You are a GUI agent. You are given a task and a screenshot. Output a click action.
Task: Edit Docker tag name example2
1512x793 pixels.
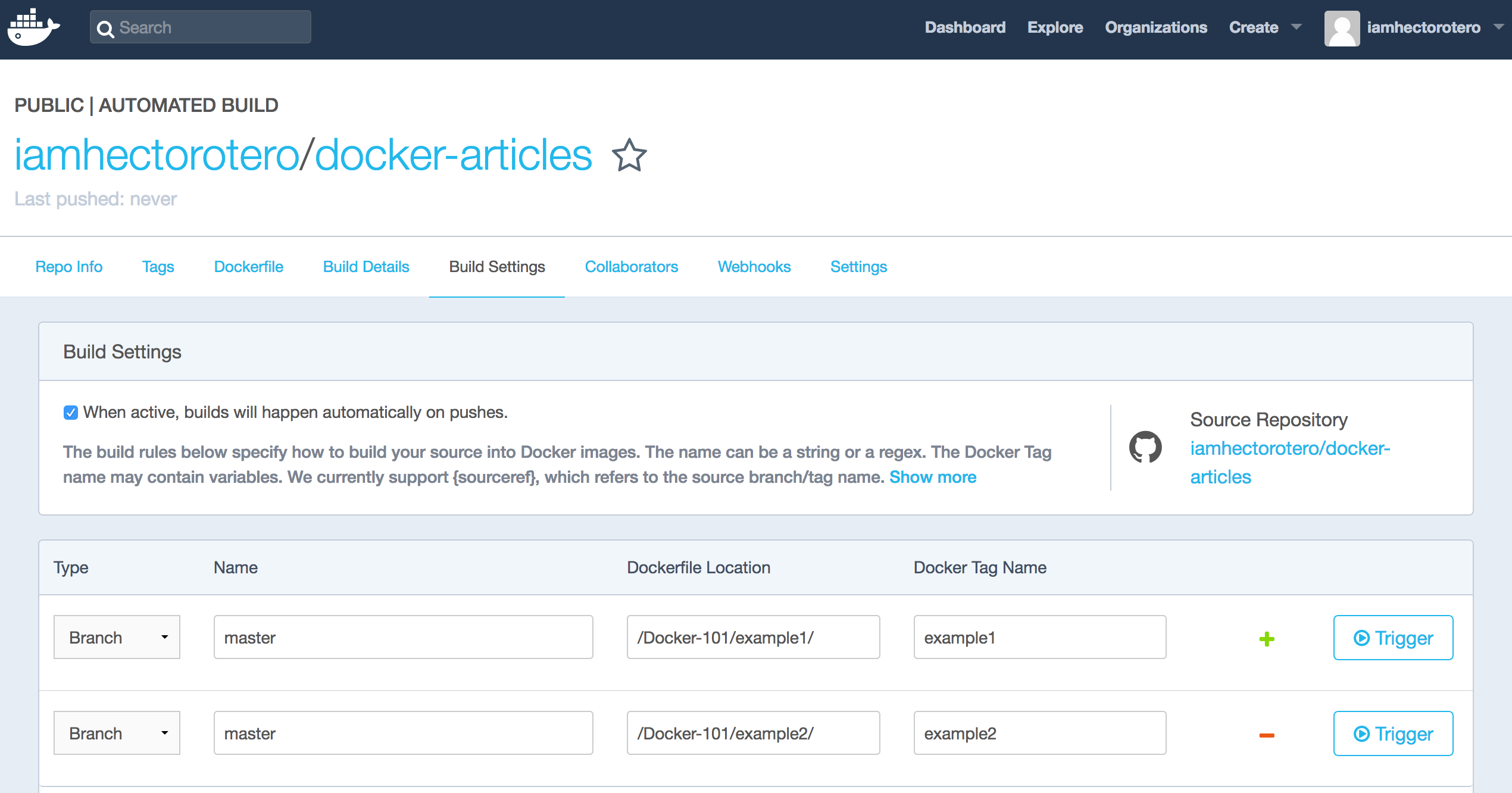(1039, 733)
